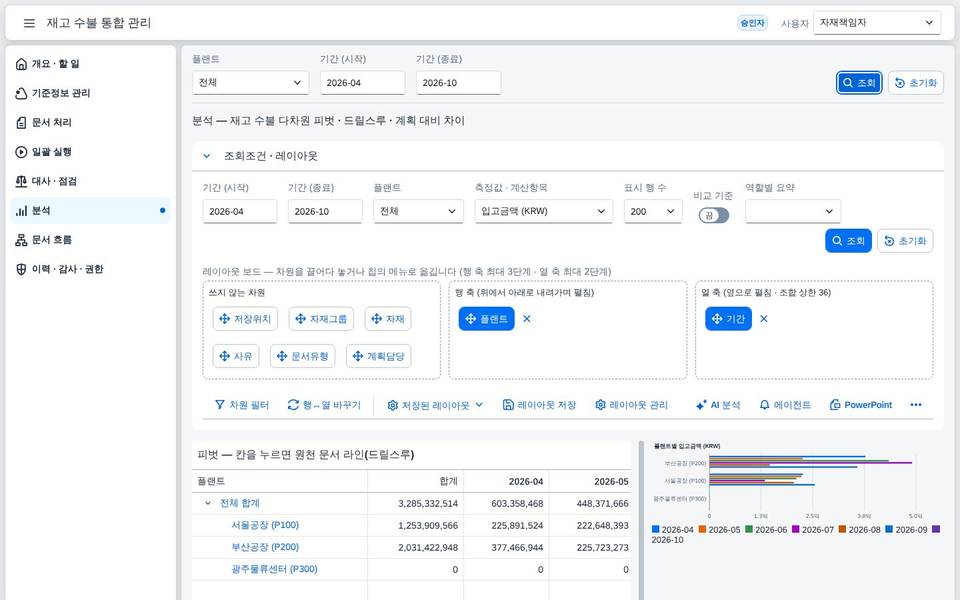Click the 저장위치 dimension chip
This screenshot has height=600, width=960.
[x=246, y=319]
